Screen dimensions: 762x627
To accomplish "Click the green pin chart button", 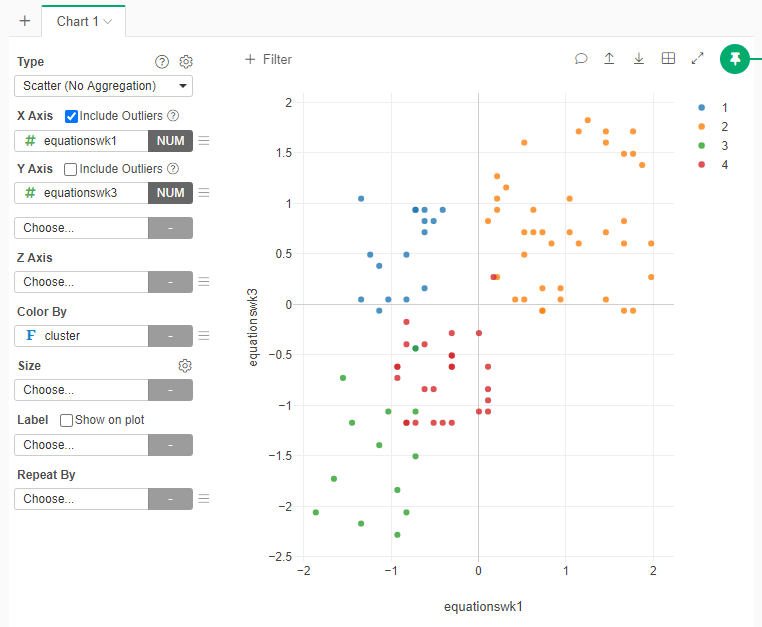I will (x=735, y=60).
